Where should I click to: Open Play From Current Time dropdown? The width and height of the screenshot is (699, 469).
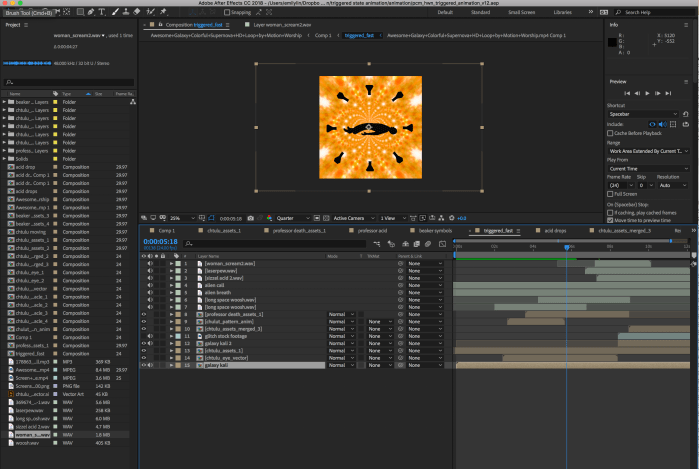point(649,169)
